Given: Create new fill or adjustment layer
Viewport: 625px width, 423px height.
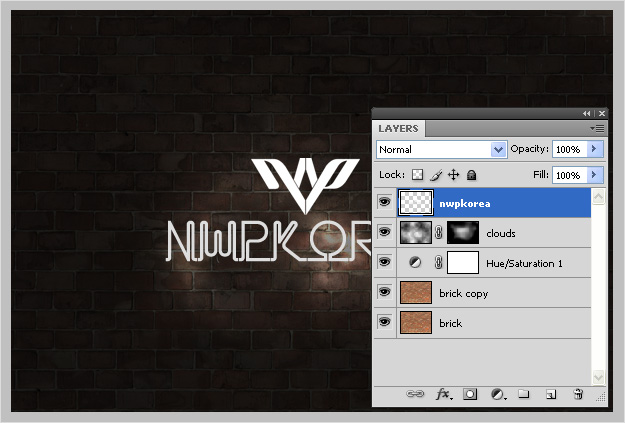Looking at the screenshot, I should tap(497, 394).
